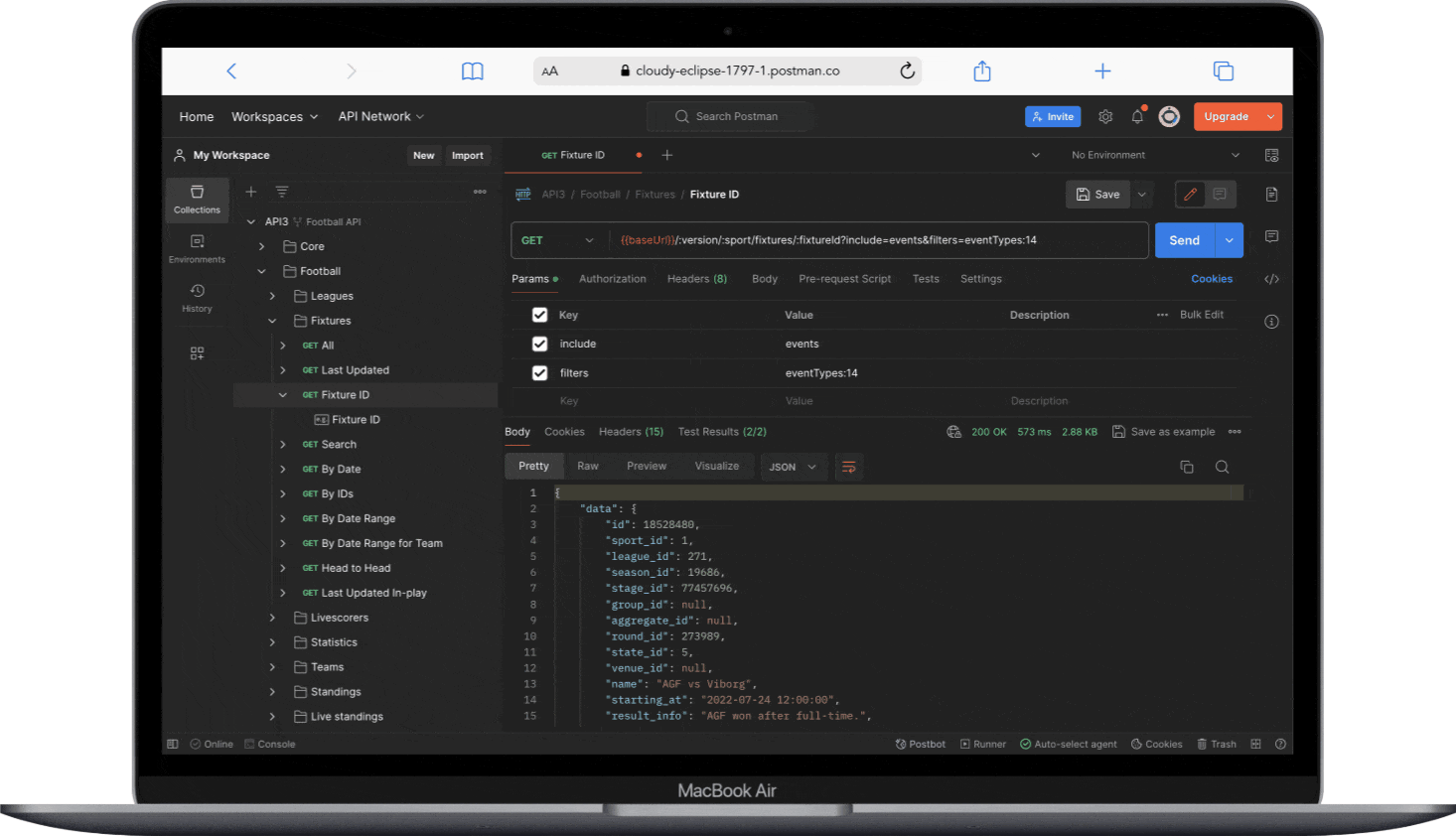
Task: Open request info icon right sidebar
Action: [1271, 322]
